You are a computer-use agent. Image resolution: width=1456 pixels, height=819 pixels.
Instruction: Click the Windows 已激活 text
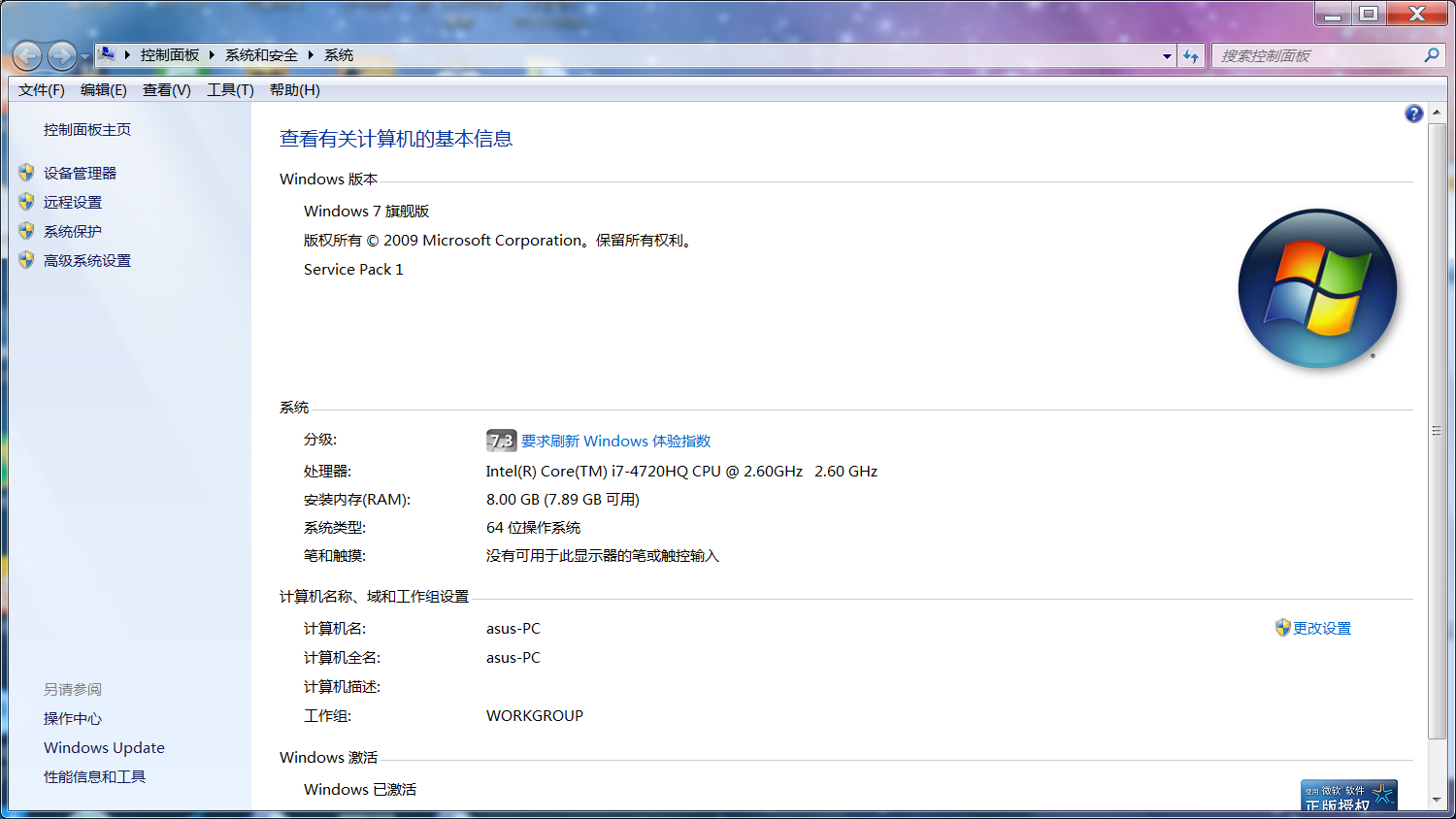[x=360, y=790]
